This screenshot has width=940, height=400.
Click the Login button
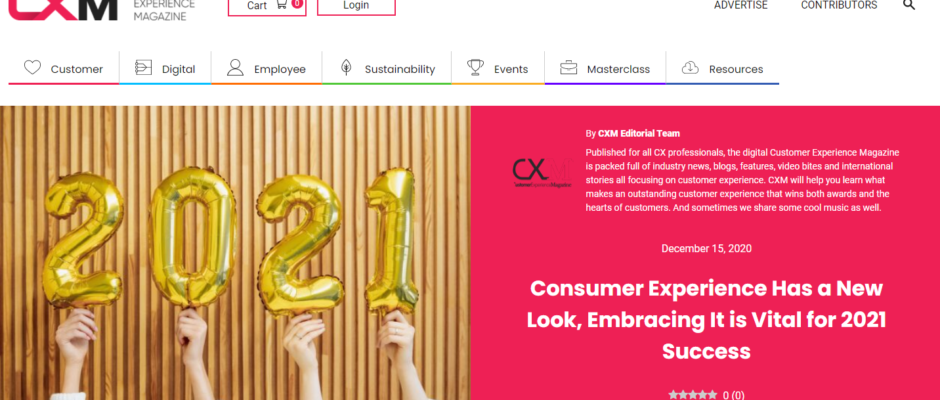pyautogui.click(x=356, y=6)
